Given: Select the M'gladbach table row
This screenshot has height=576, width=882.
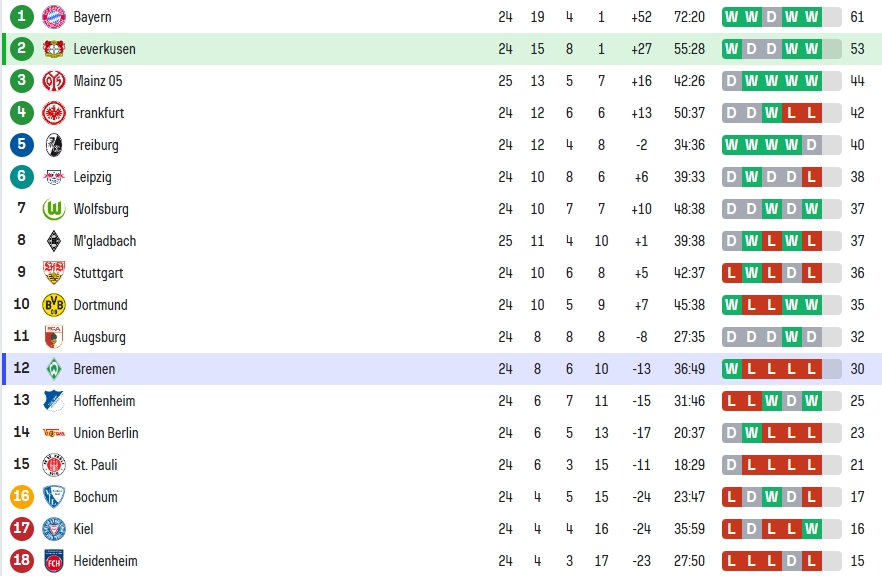Looking at the screenshot, I should [x=441, y=241].
